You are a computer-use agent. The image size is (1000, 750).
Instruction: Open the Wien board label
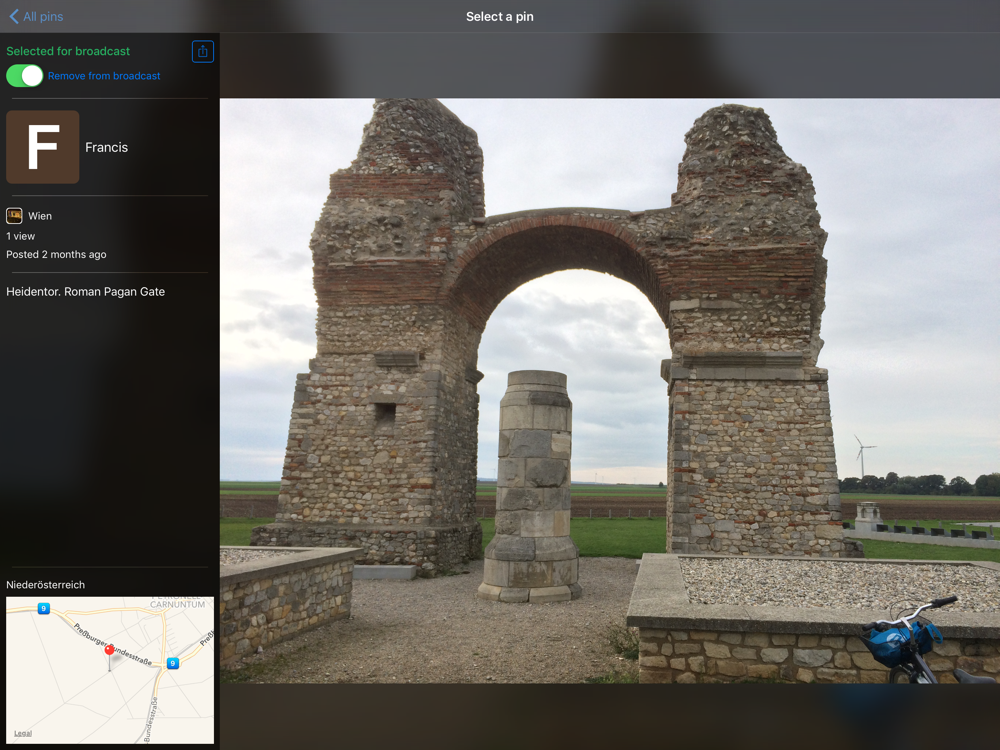(40, 216)
